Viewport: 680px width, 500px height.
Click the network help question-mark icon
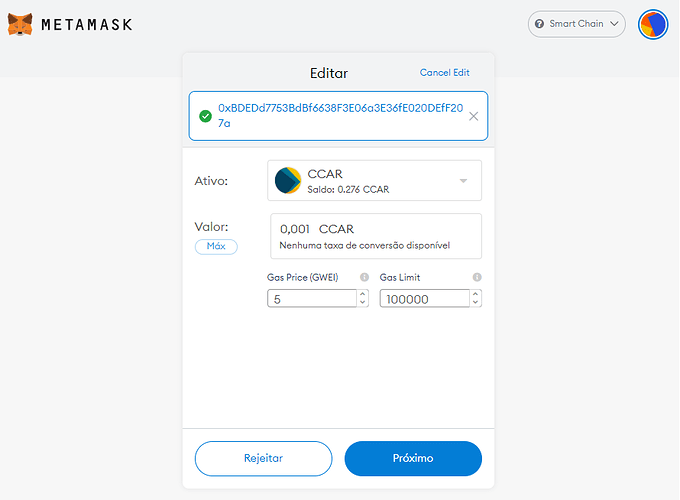click(539, 24)
